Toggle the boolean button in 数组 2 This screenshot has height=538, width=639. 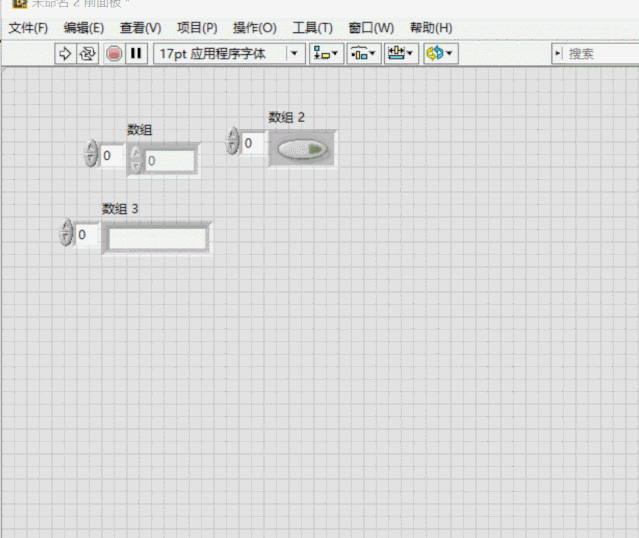(302, 149)
